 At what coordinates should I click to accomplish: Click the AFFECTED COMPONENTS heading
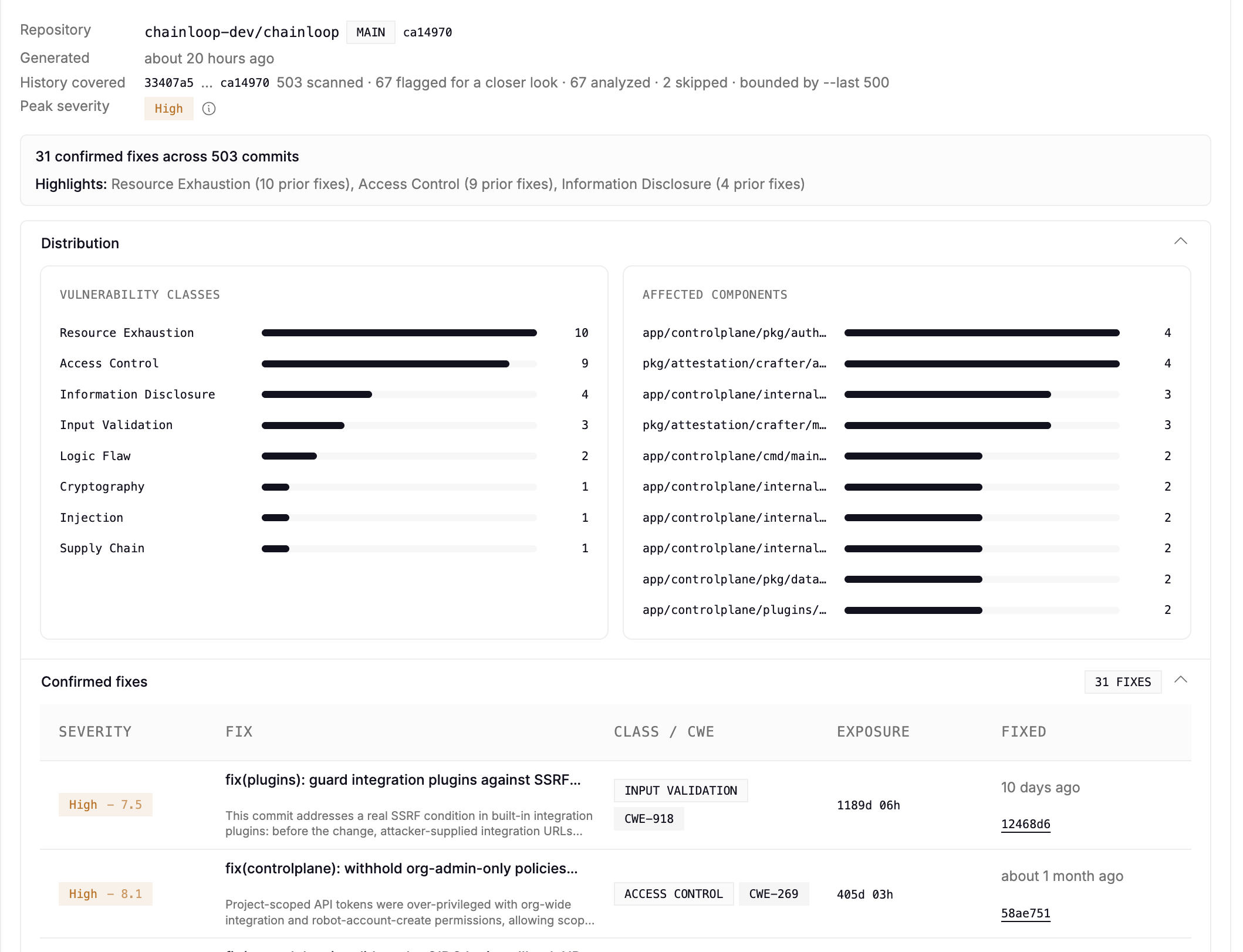pyautogui.click(x=715, y=295)
